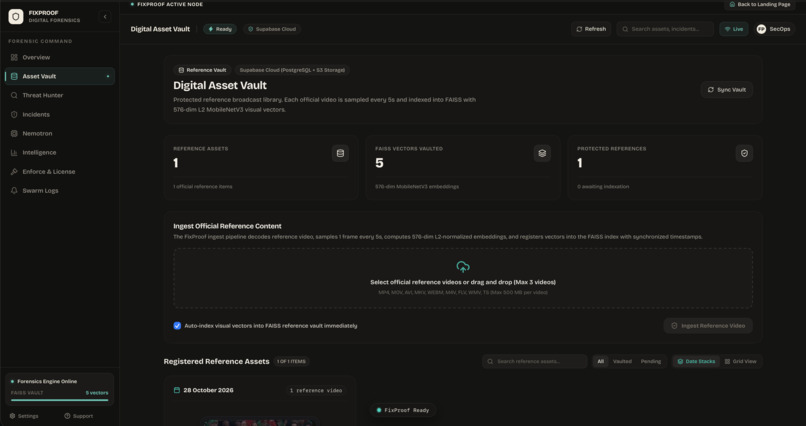Image resolution: width=806 pixels, height=426 pixels.
Task: Click the Refresh circular arrows icon
Action: coord(579,29)
